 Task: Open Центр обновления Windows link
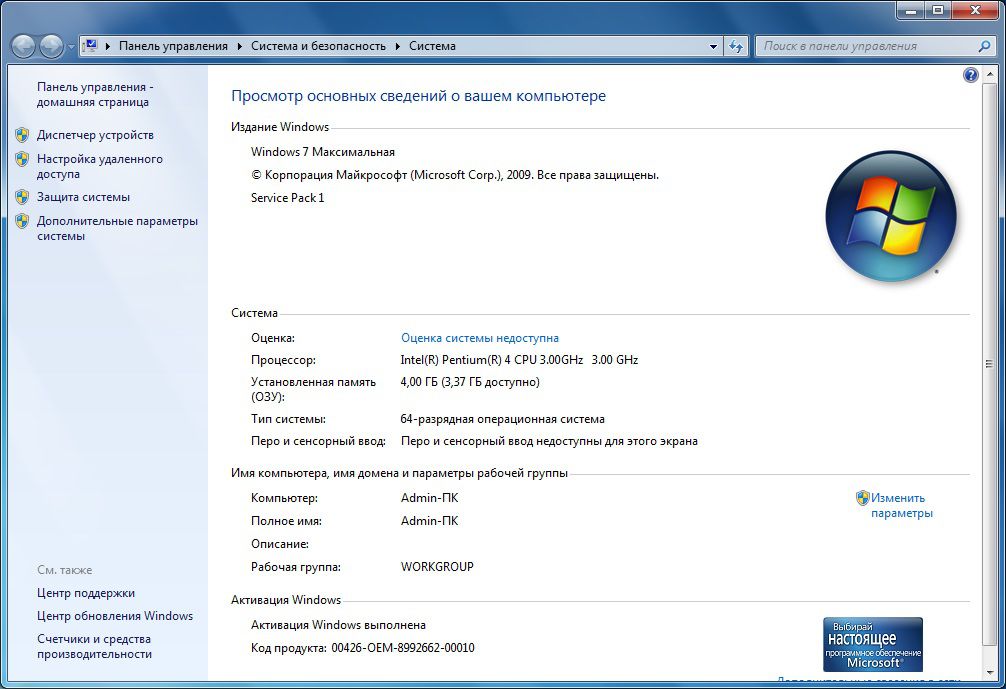[115, 616]
